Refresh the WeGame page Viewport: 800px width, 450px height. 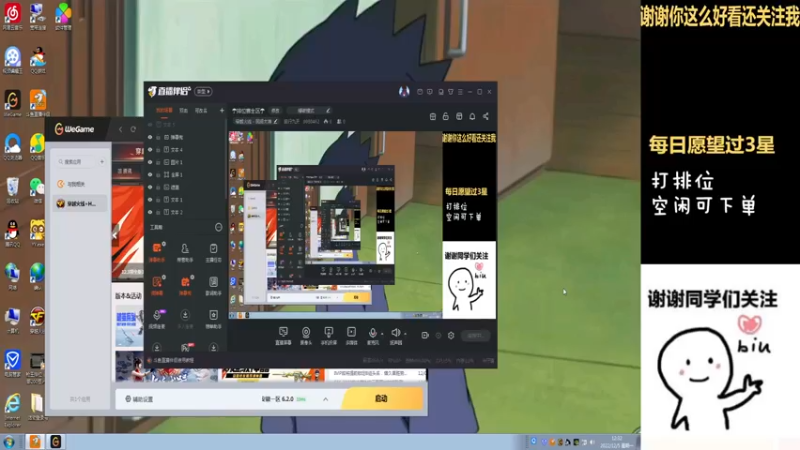(133, 130)
